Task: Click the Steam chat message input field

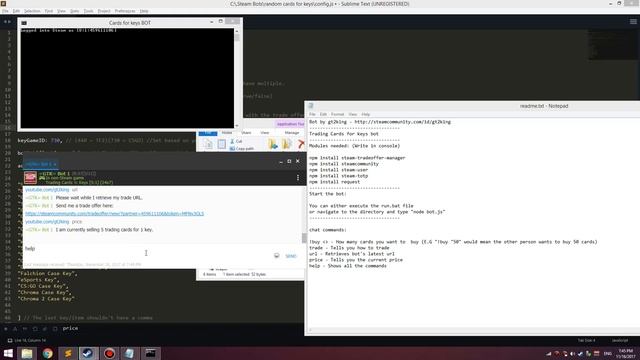Action: (x=147, y=253)
